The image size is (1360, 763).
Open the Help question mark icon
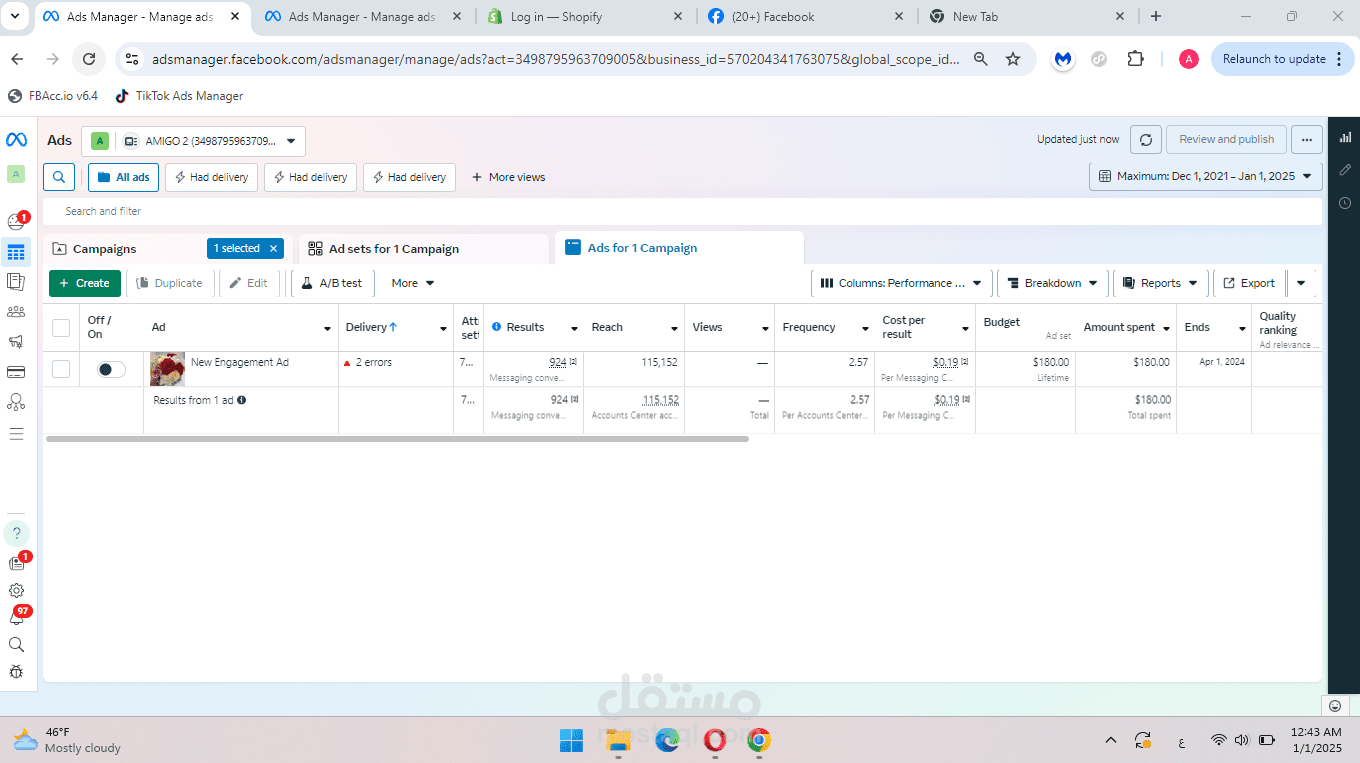coord(16,533)
